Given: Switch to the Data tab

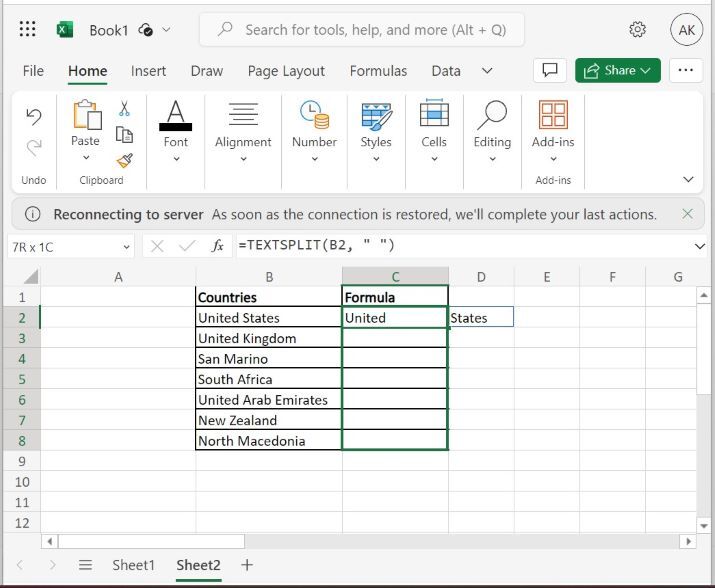Looking at the screenshot, I should click(x=446, y=71).
